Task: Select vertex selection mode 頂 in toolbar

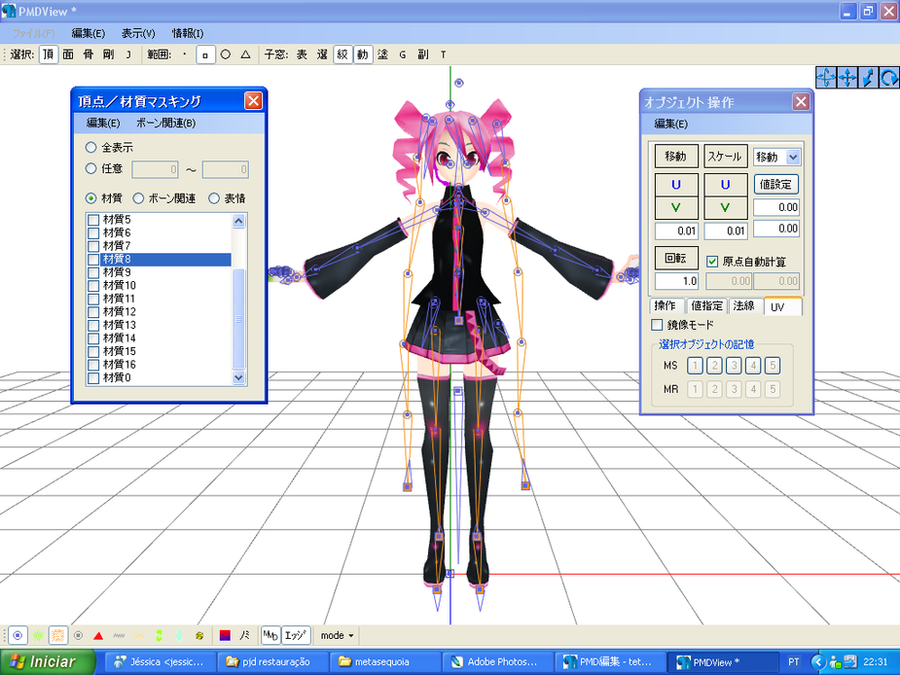Action: point(48,54)
